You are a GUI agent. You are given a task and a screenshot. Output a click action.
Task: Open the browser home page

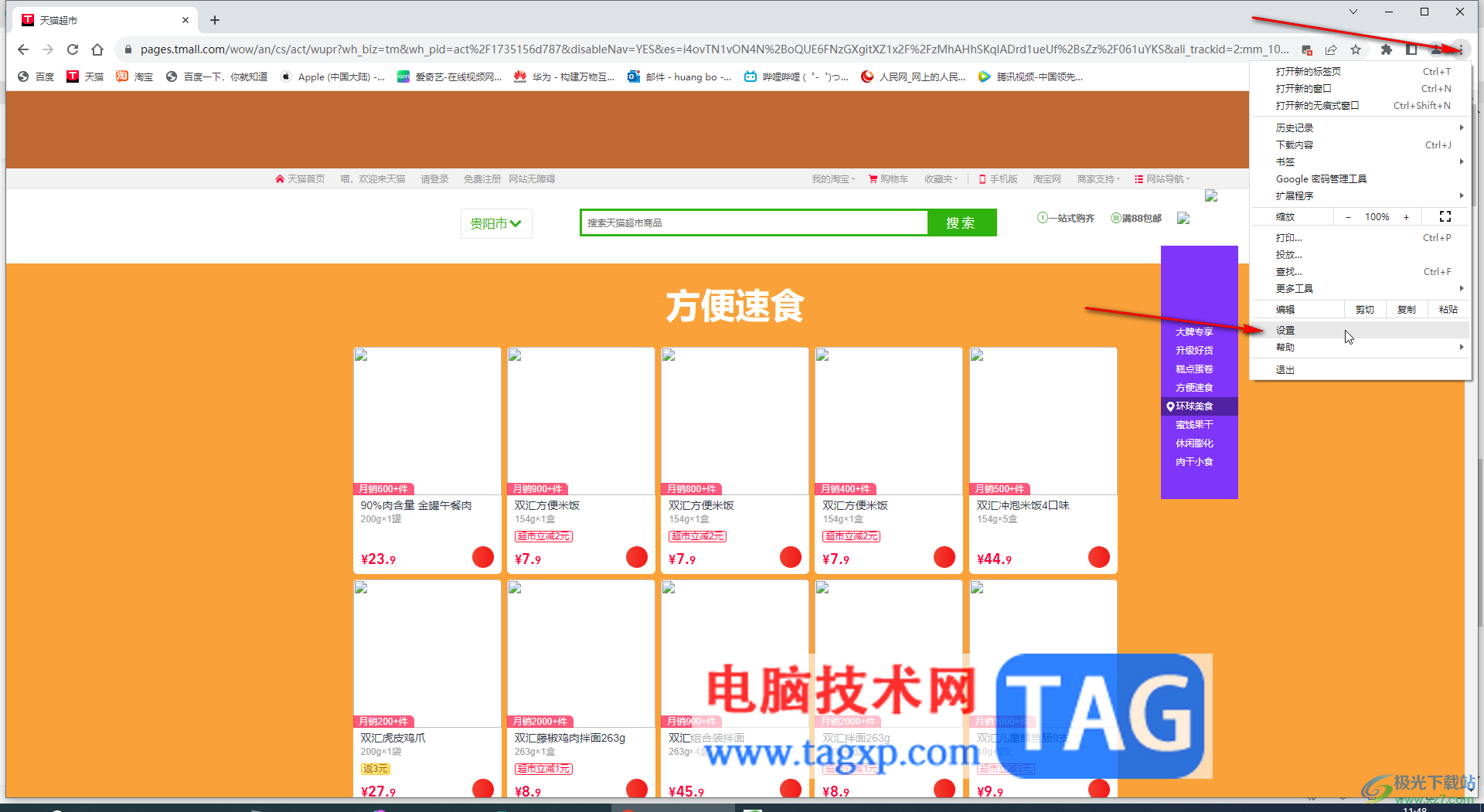pyautogui.click(x=97, y=49)
